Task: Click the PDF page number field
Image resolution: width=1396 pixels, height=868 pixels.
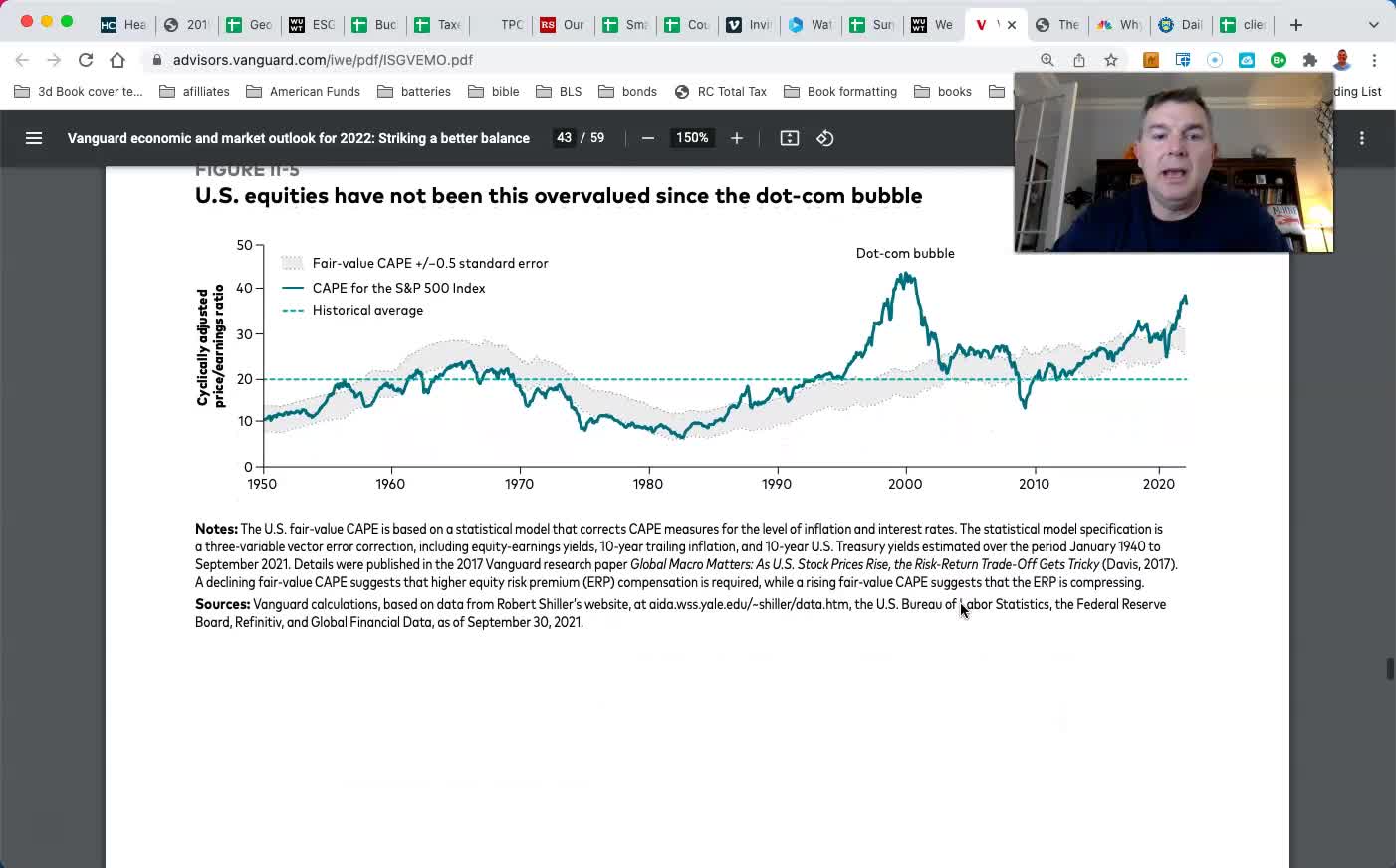Action: pyautogui.click(x=564, y=138)
